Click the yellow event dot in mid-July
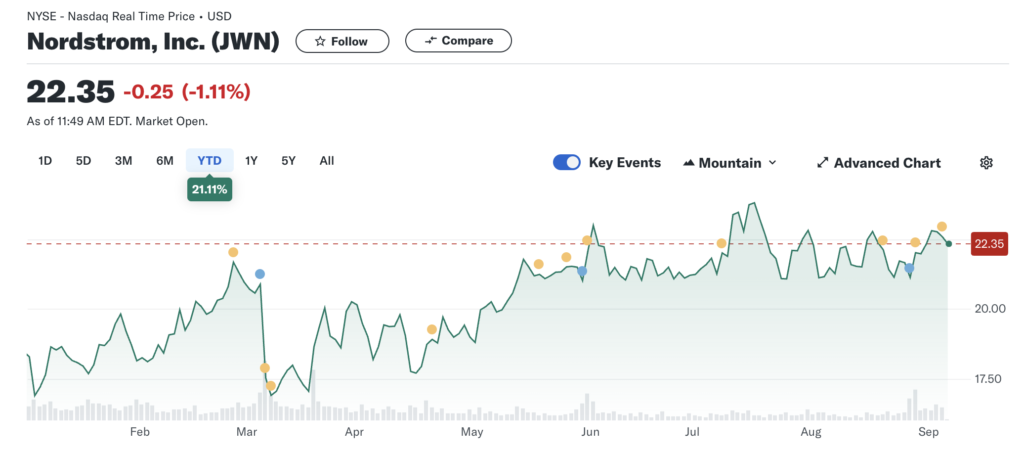 click(721, 244)
